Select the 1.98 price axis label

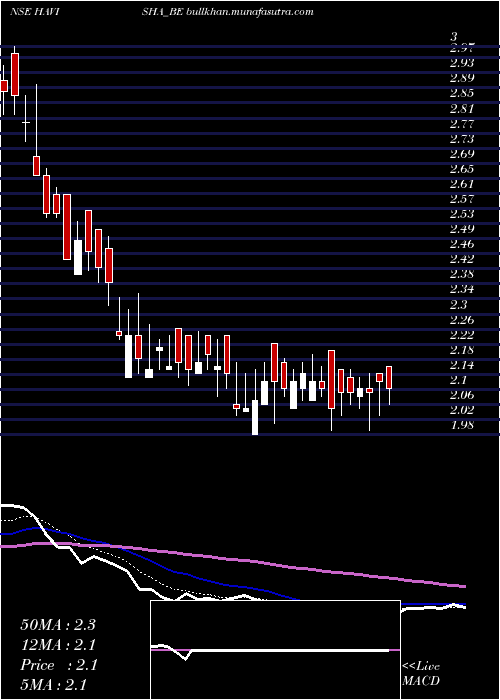[462, 424]
